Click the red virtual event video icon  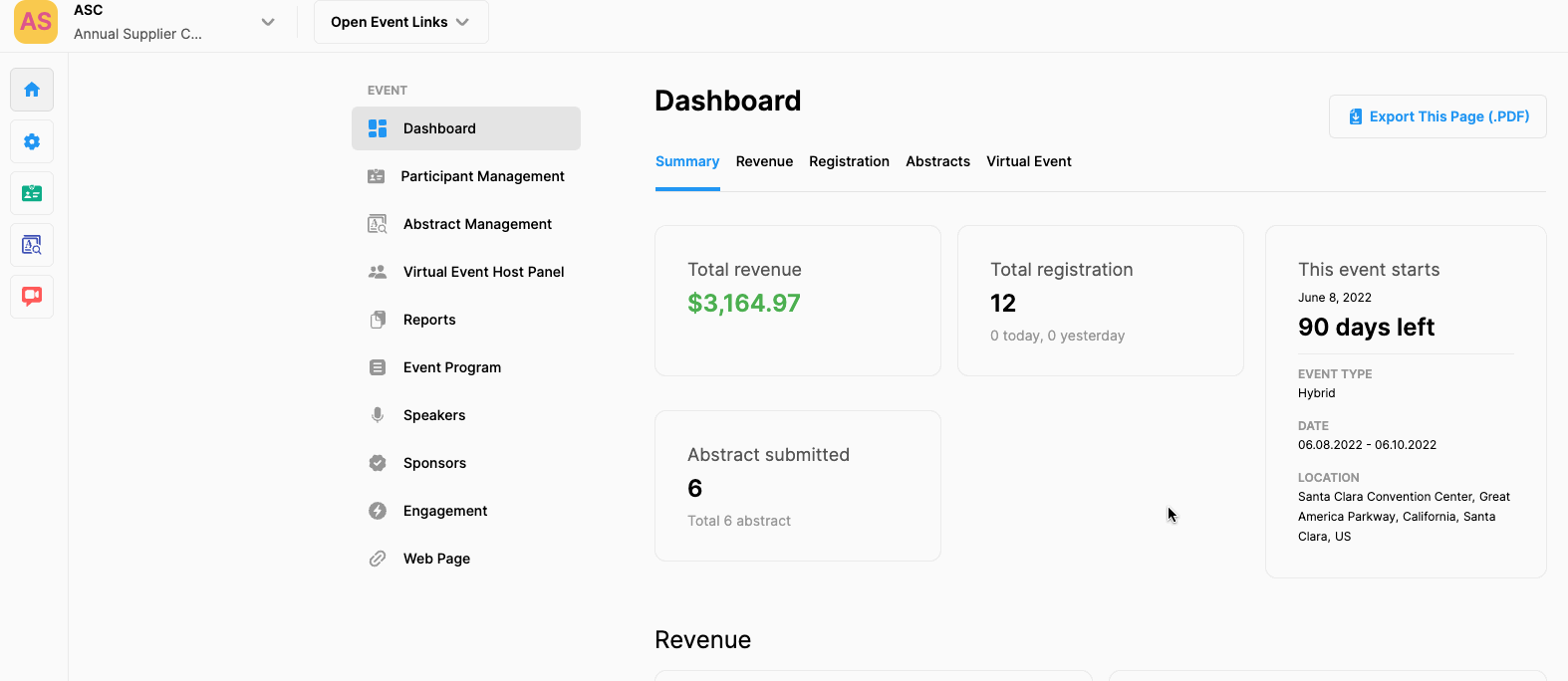tap(32, 297)
